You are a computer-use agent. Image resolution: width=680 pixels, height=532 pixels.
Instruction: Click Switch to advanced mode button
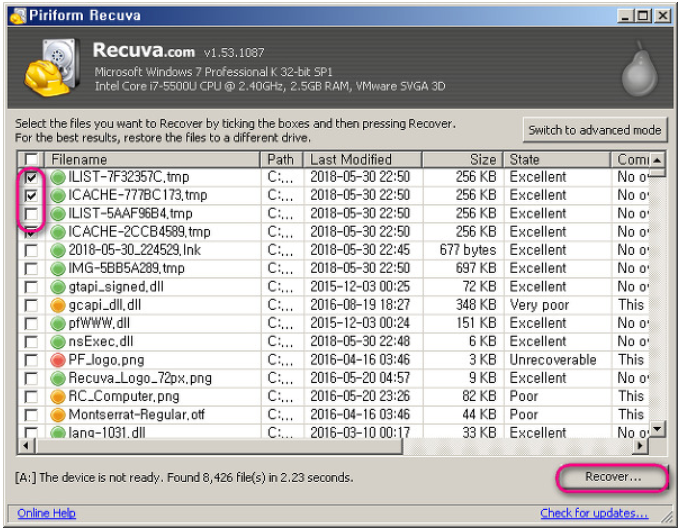click(595, 130)
